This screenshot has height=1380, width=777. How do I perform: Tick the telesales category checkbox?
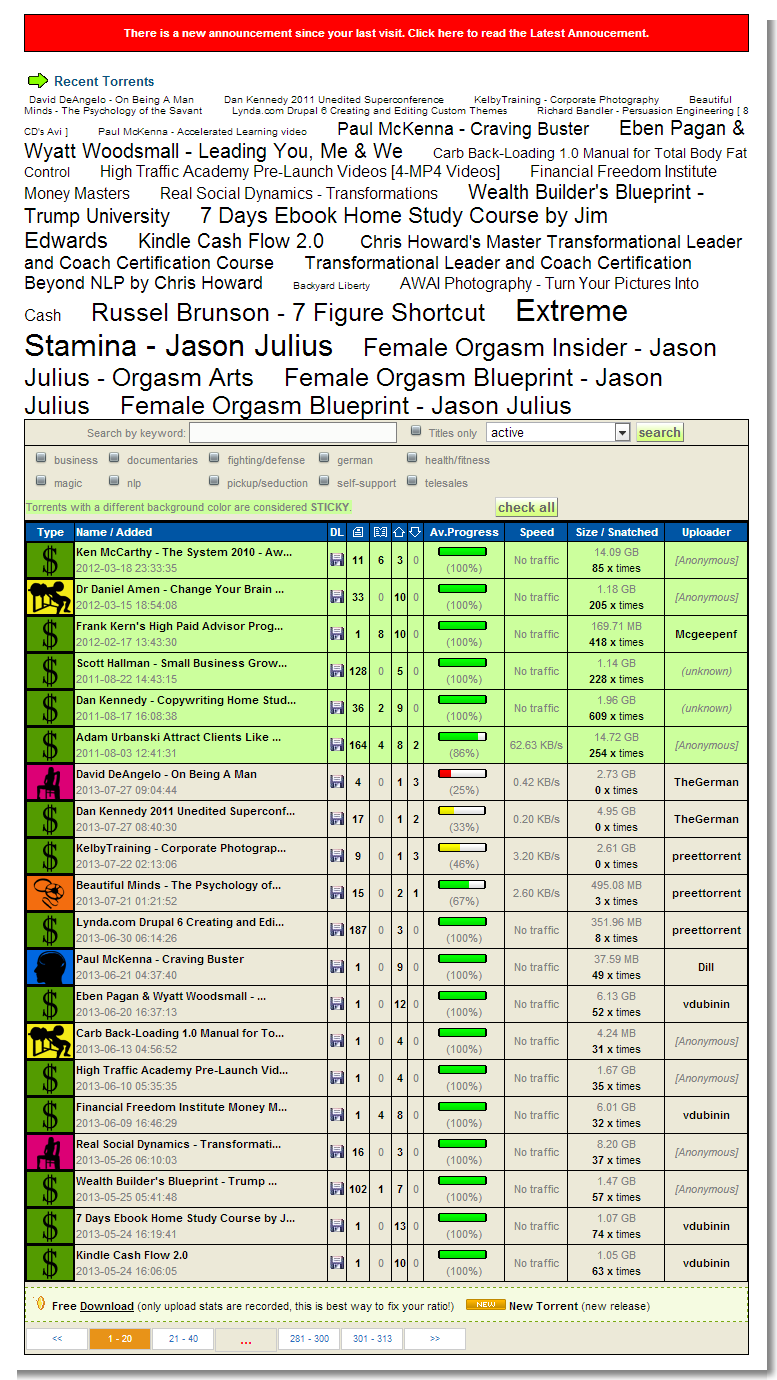[x=413, y=481]
